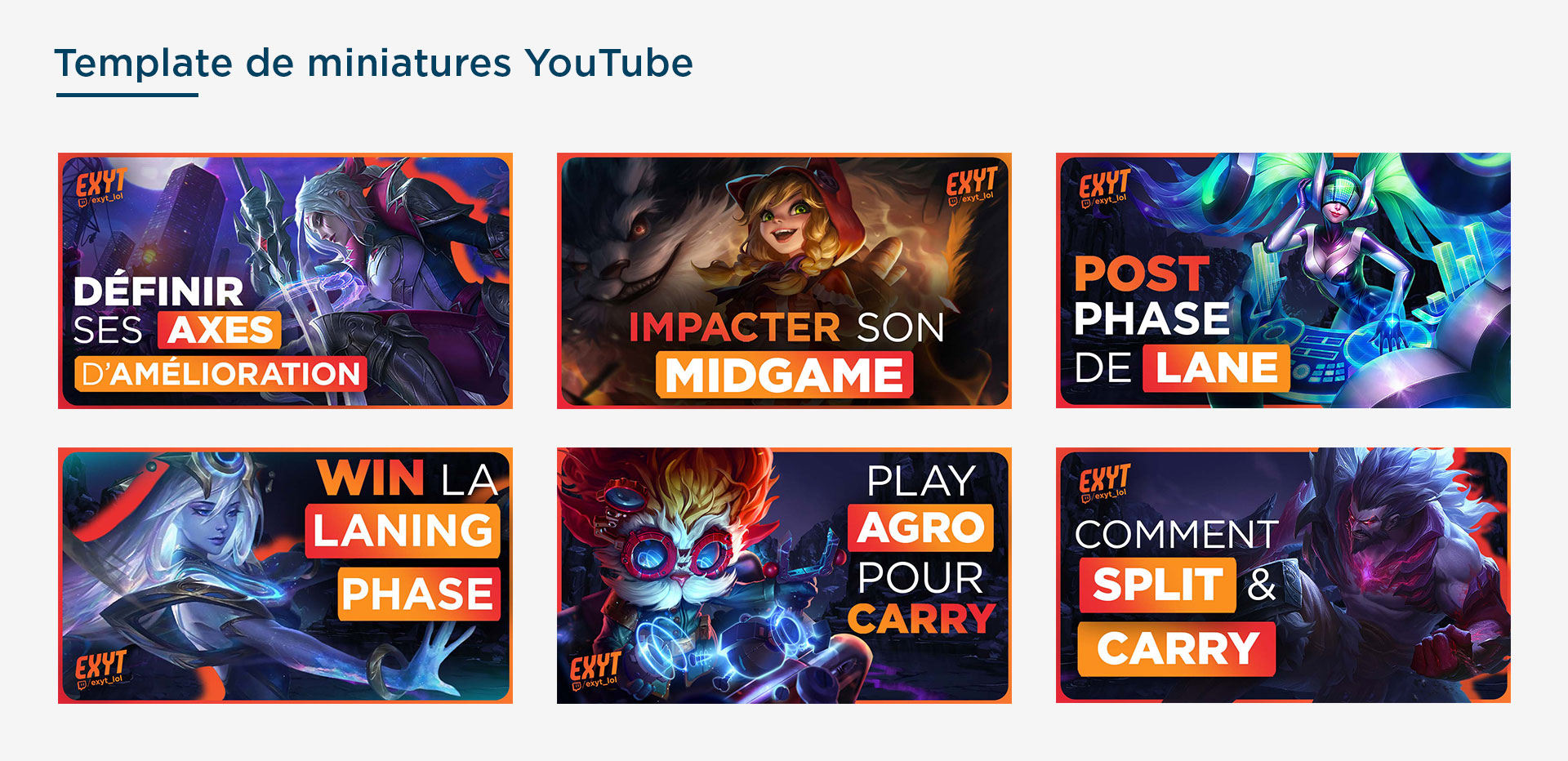Click the SPLIT highlighted label
Viewport: 1568px width, 761px height.
[x=1157, y=584]
